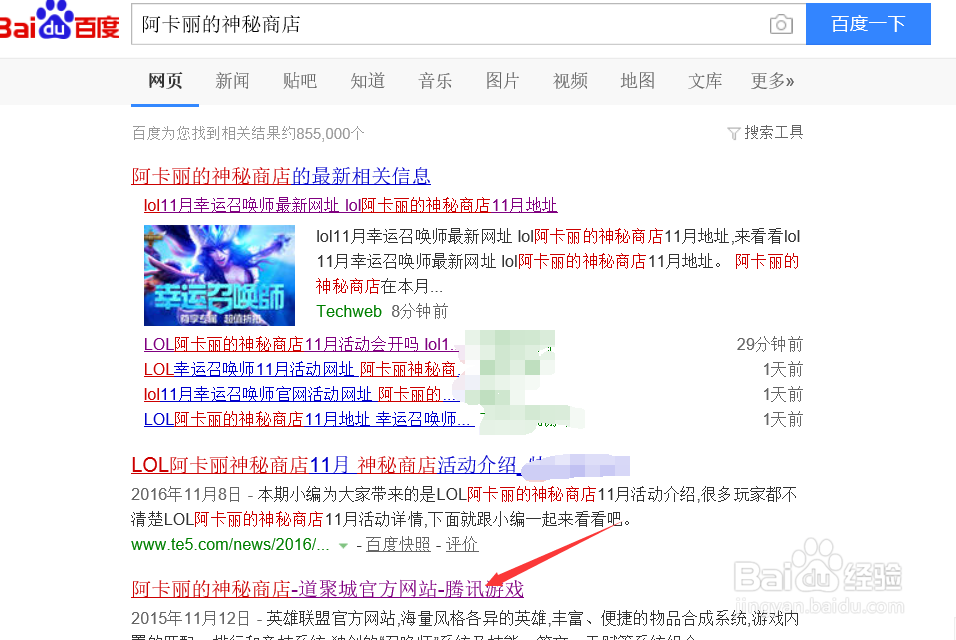Open 阿卡丽的神秘商店-道聚城官方网站-腾讯游戏 result
This screenshot has height=640, width=956.
327,589
